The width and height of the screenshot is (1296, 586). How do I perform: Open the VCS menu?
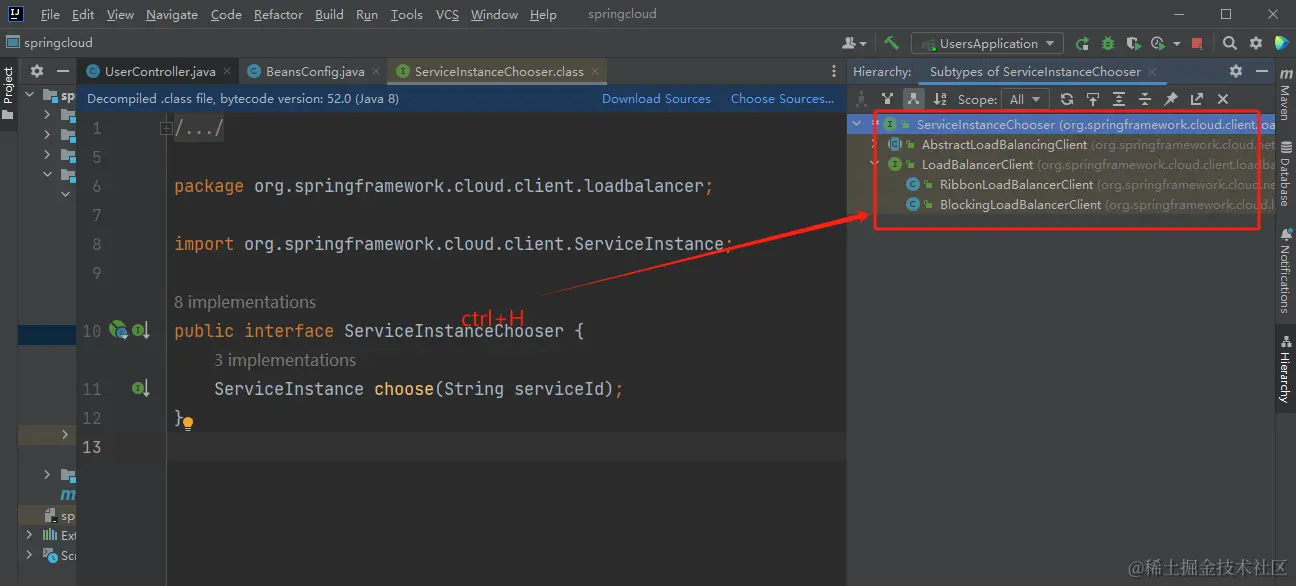[x=447, y=15]
